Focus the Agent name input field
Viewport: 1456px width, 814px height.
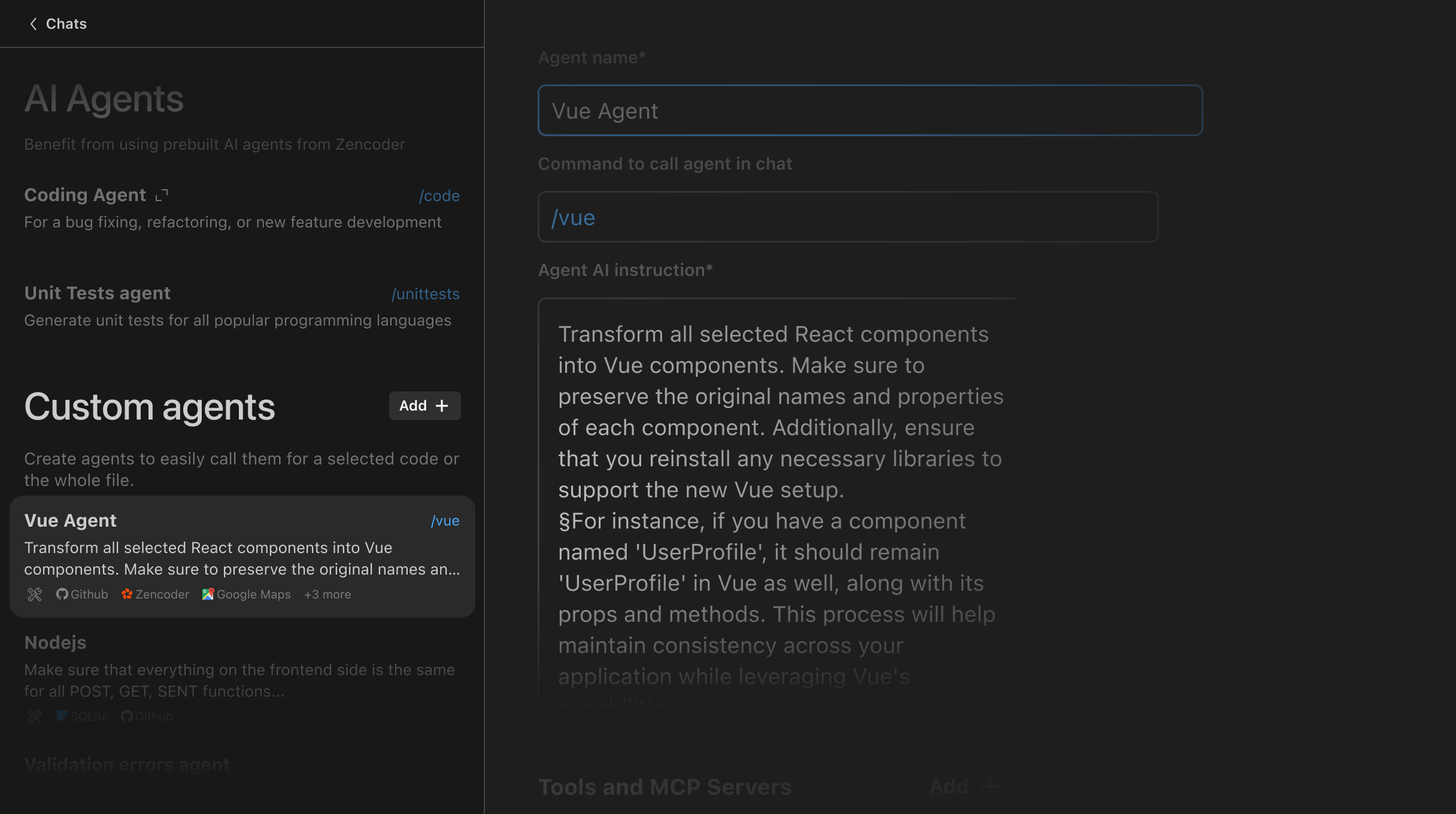(x=869, y=111)
